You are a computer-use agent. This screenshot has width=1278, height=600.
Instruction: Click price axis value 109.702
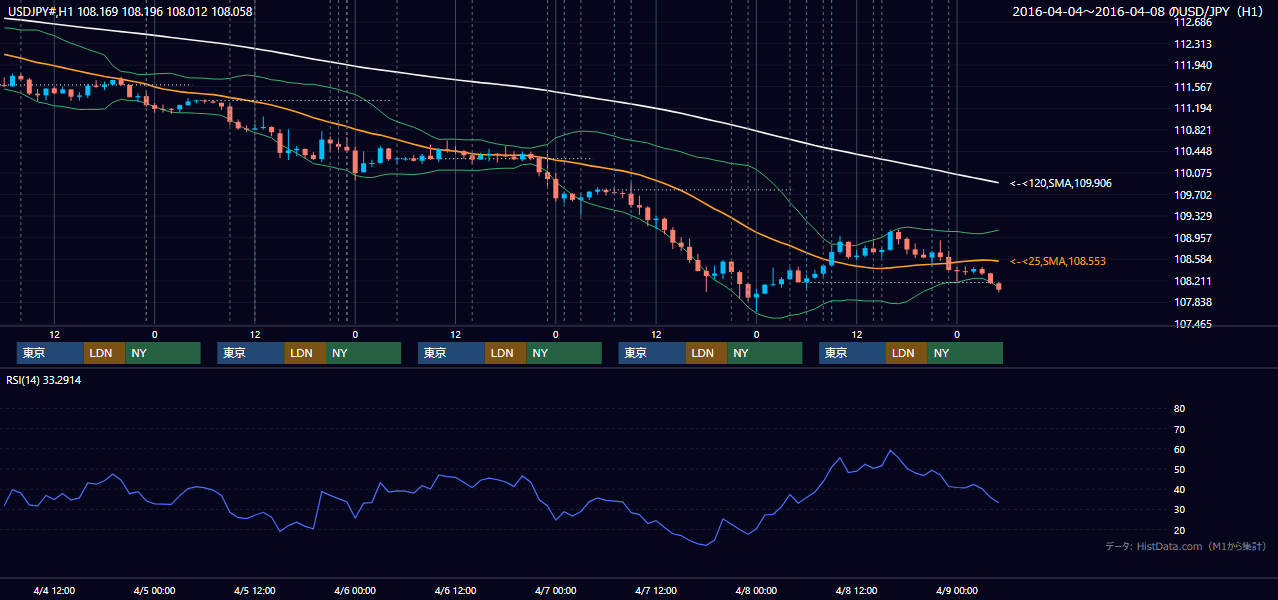[x=1193, y=195]
